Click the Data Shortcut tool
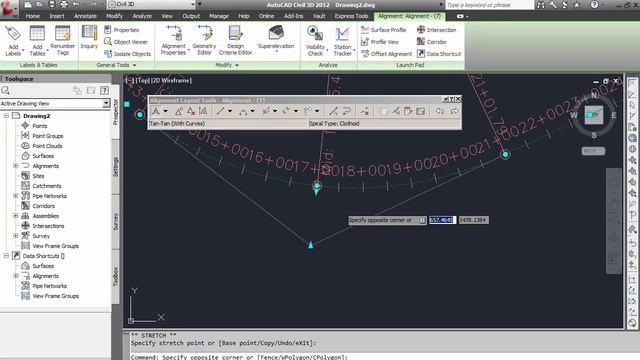The height and width of the screenshot is (360, 640). [x=439, y=53]
